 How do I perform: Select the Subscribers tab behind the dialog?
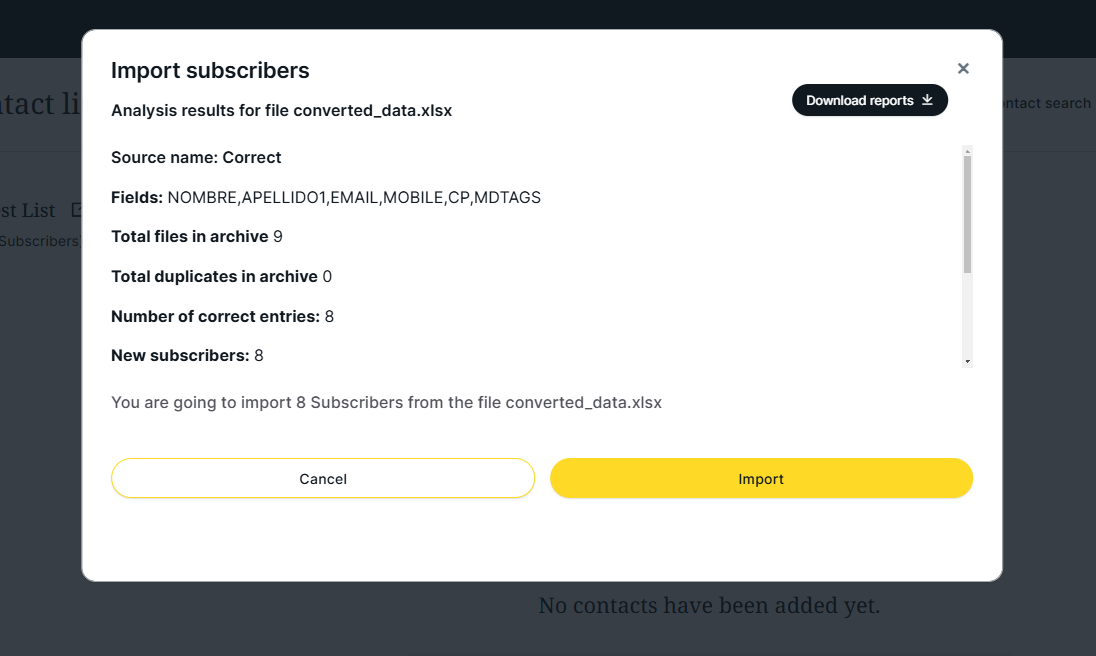38,241
